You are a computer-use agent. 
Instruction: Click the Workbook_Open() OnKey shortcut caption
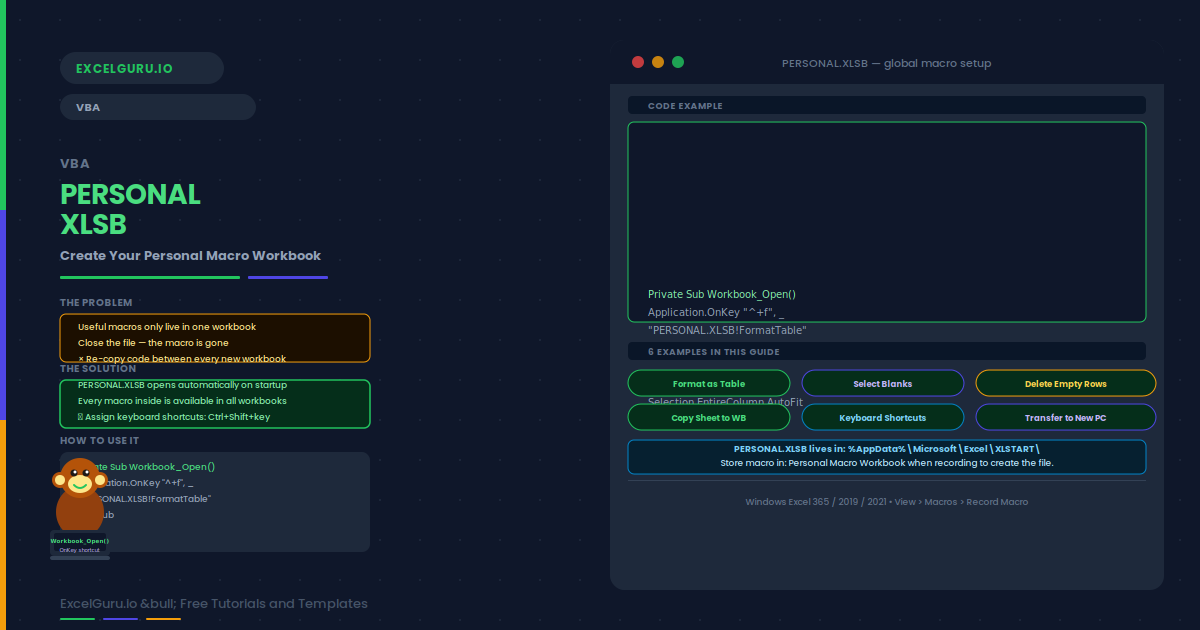[80, 545]
